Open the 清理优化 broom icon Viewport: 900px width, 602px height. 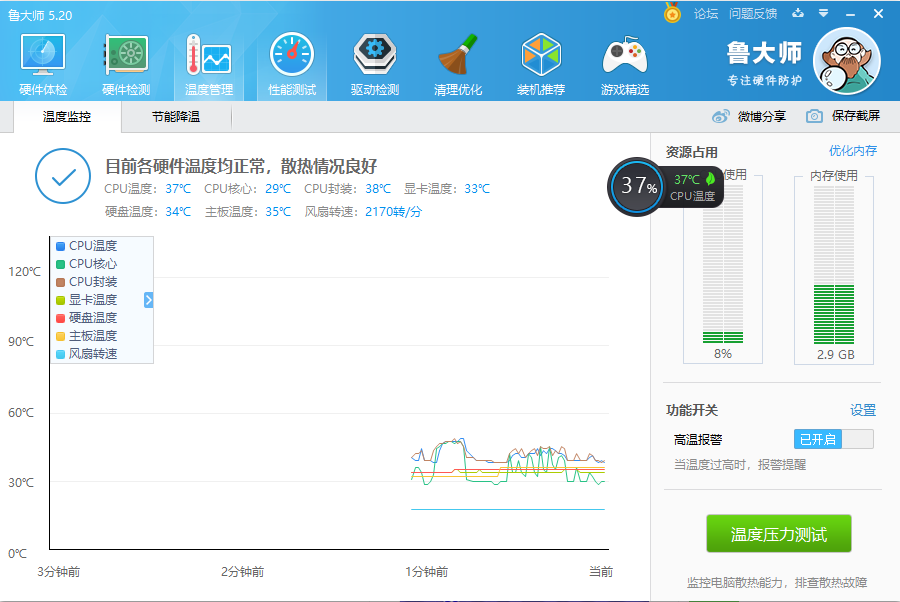[x=458, y=56]
